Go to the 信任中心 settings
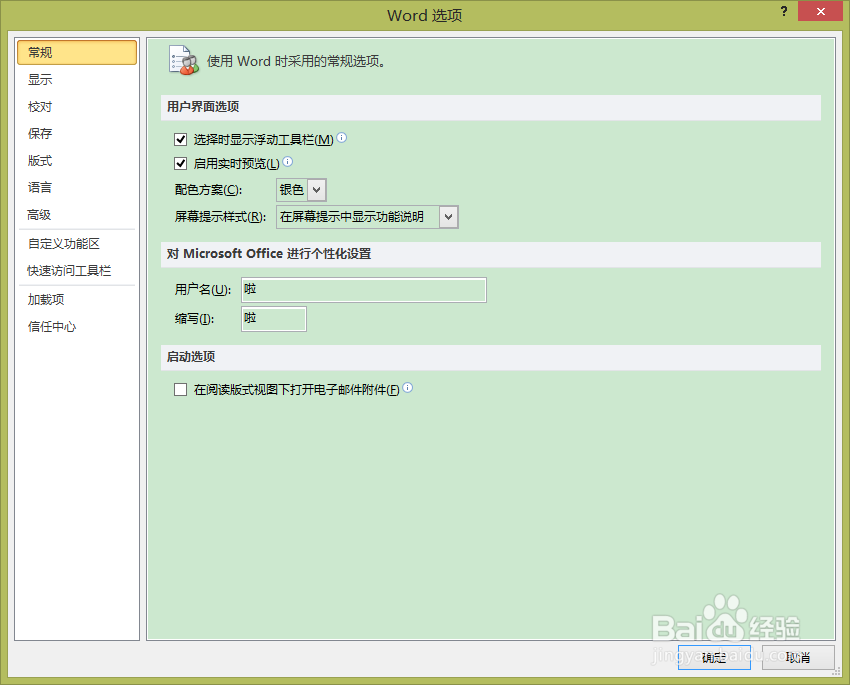Viewport: 850px width, 685px height. click(x=51, y=325)
